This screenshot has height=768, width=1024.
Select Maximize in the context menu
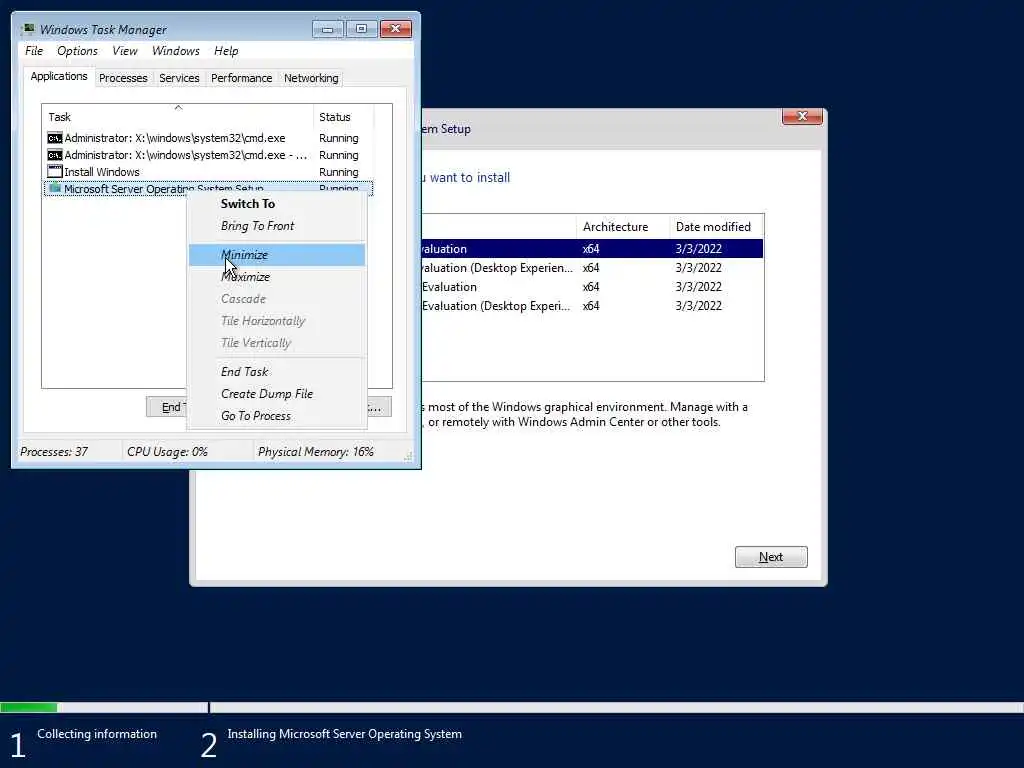(x=277, y=277)
